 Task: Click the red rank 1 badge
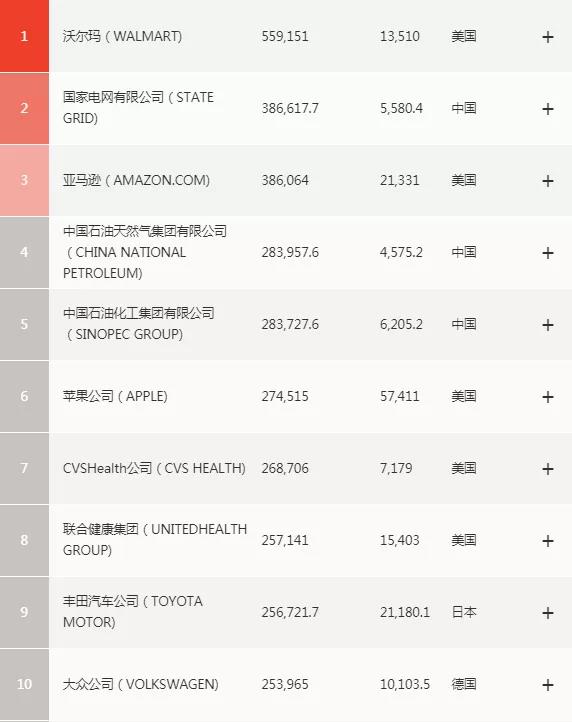pos(24,36)
